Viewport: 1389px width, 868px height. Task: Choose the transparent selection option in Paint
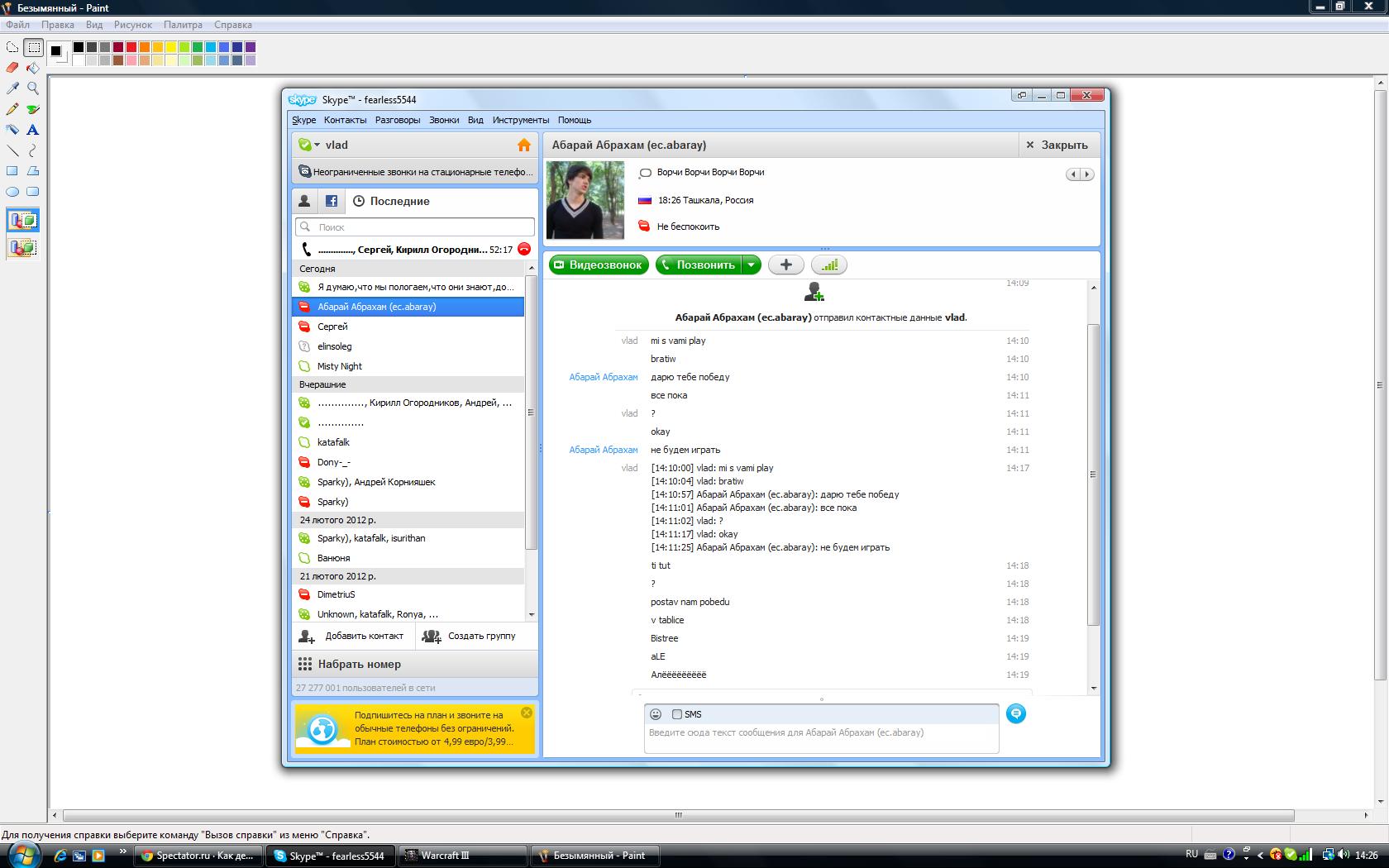pyautogui.click(x=22, y=247)
